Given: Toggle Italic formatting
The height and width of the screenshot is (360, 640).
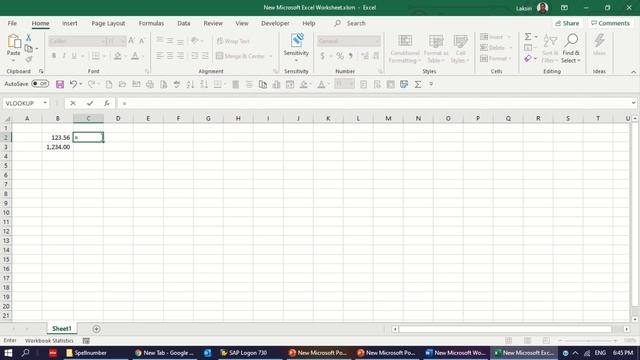Looking at the screenshot, I should tap(64, 56).
